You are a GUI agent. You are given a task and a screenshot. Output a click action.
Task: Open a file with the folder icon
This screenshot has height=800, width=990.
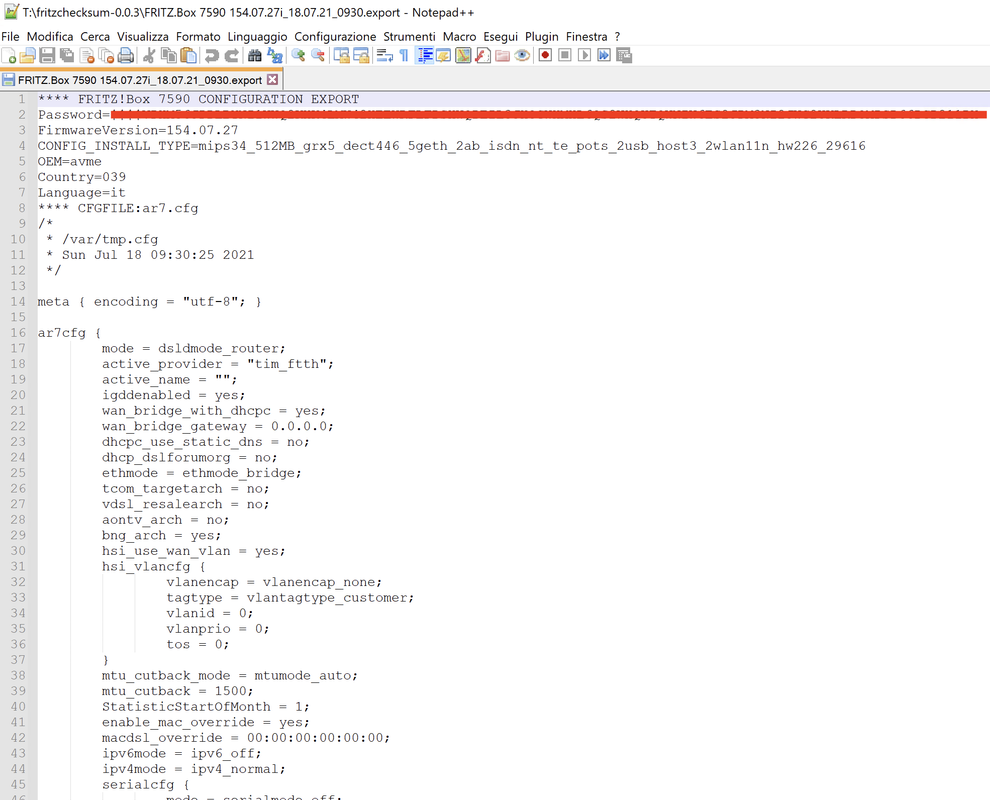[x=27, y=56]
